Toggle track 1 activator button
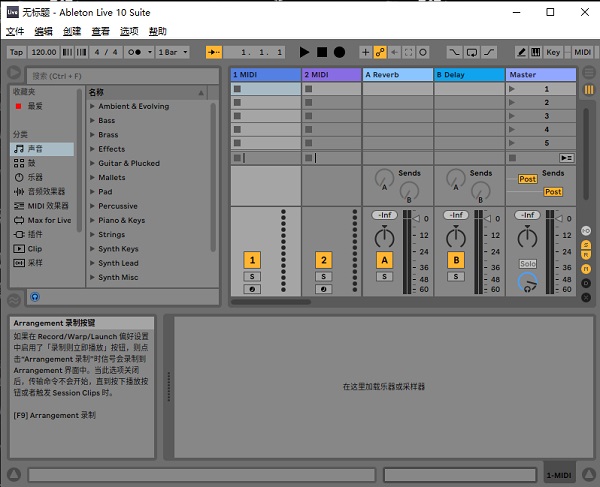Screen dimensions: 600x487 (x=252, y=260)
